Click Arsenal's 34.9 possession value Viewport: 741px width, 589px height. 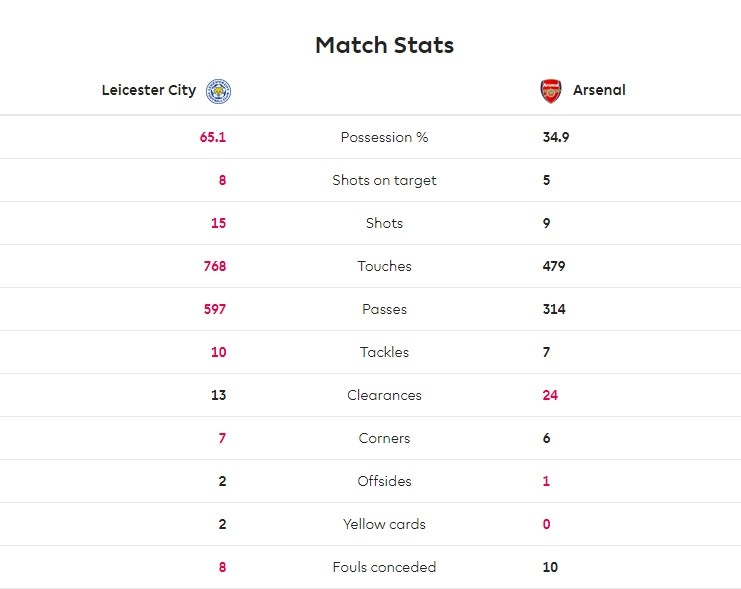[x=556, y=137]
